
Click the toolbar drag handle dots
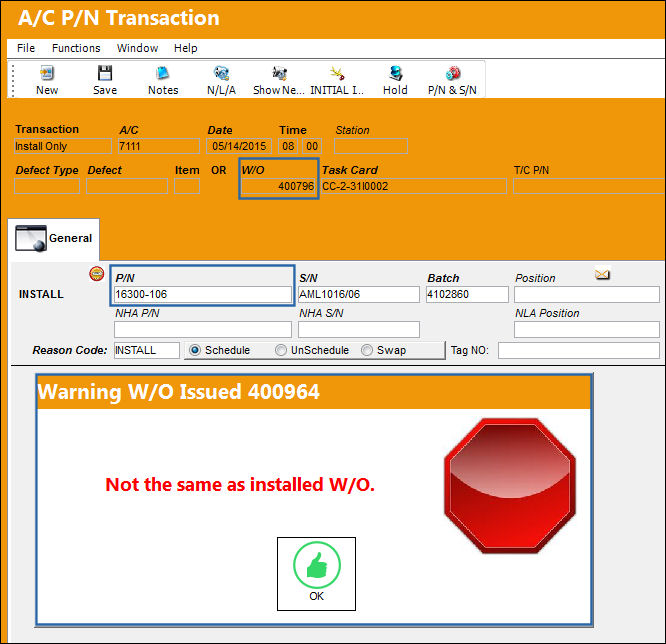tap(13, 81)
